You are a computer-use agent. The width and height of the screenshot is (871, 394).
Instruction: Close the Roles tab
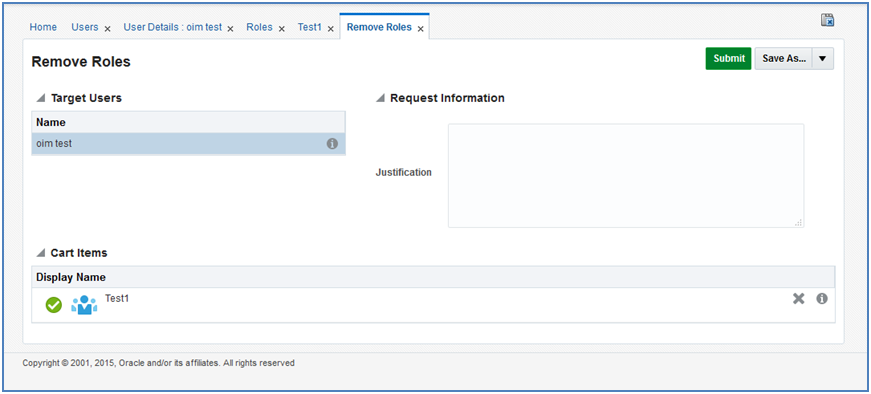(282, 29)
